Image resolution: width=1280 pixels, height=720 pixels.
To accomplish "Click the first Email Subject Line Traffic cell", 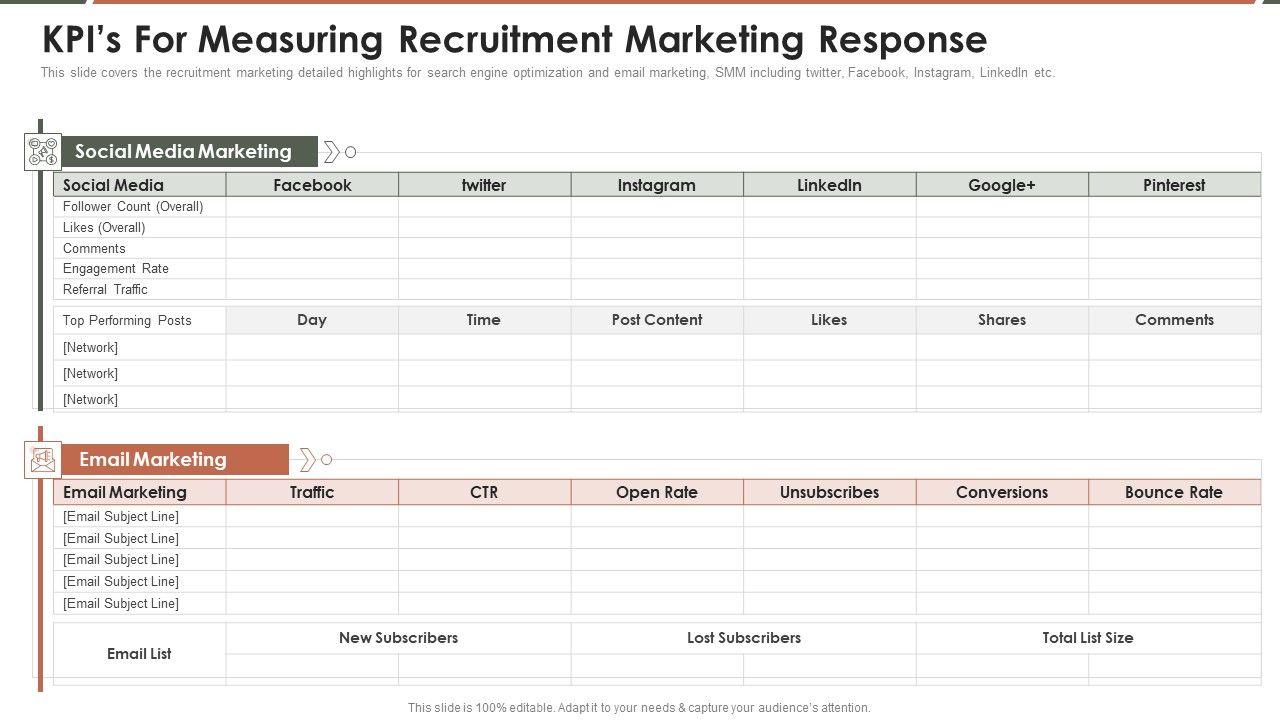I will click(312, 517).
